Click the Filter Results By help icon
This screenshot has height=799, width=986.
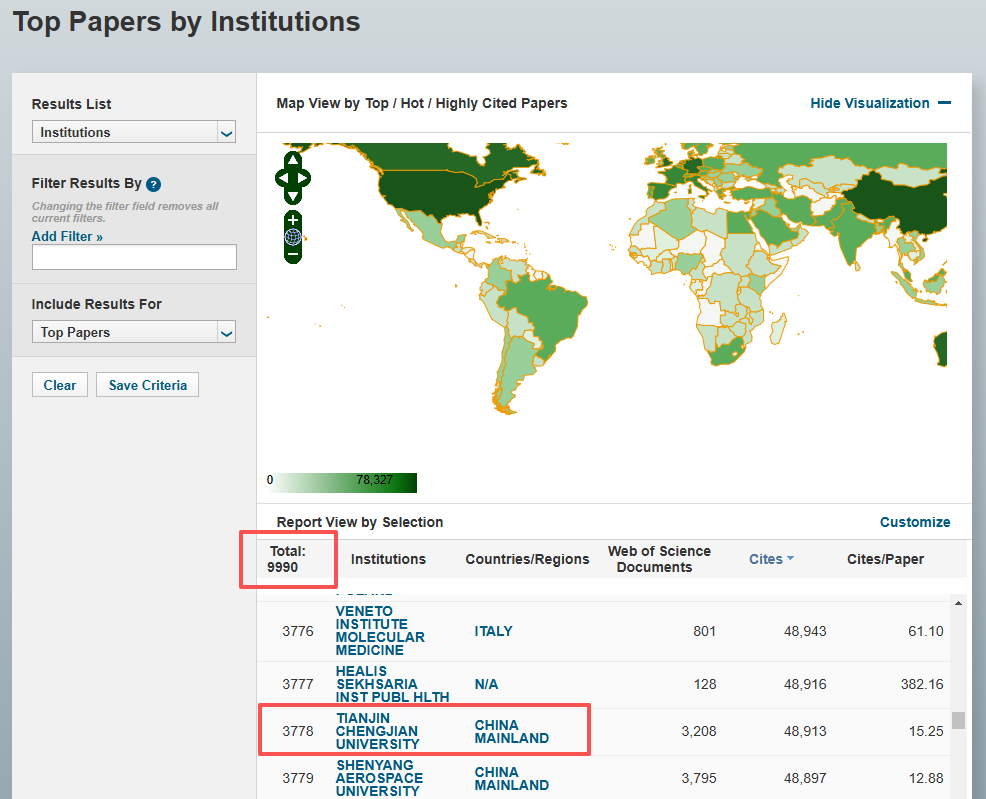click(x=154, y=184)
